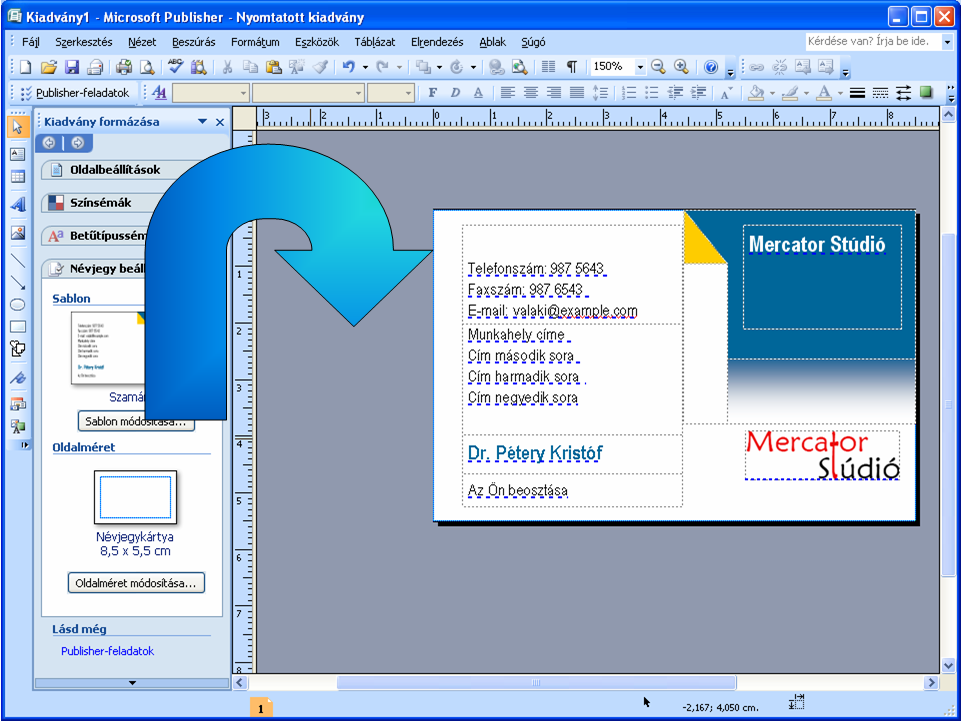Viewport: 961px width, 722px height.
Task: Click the fill color paint bucket
Action: [756, 93]
